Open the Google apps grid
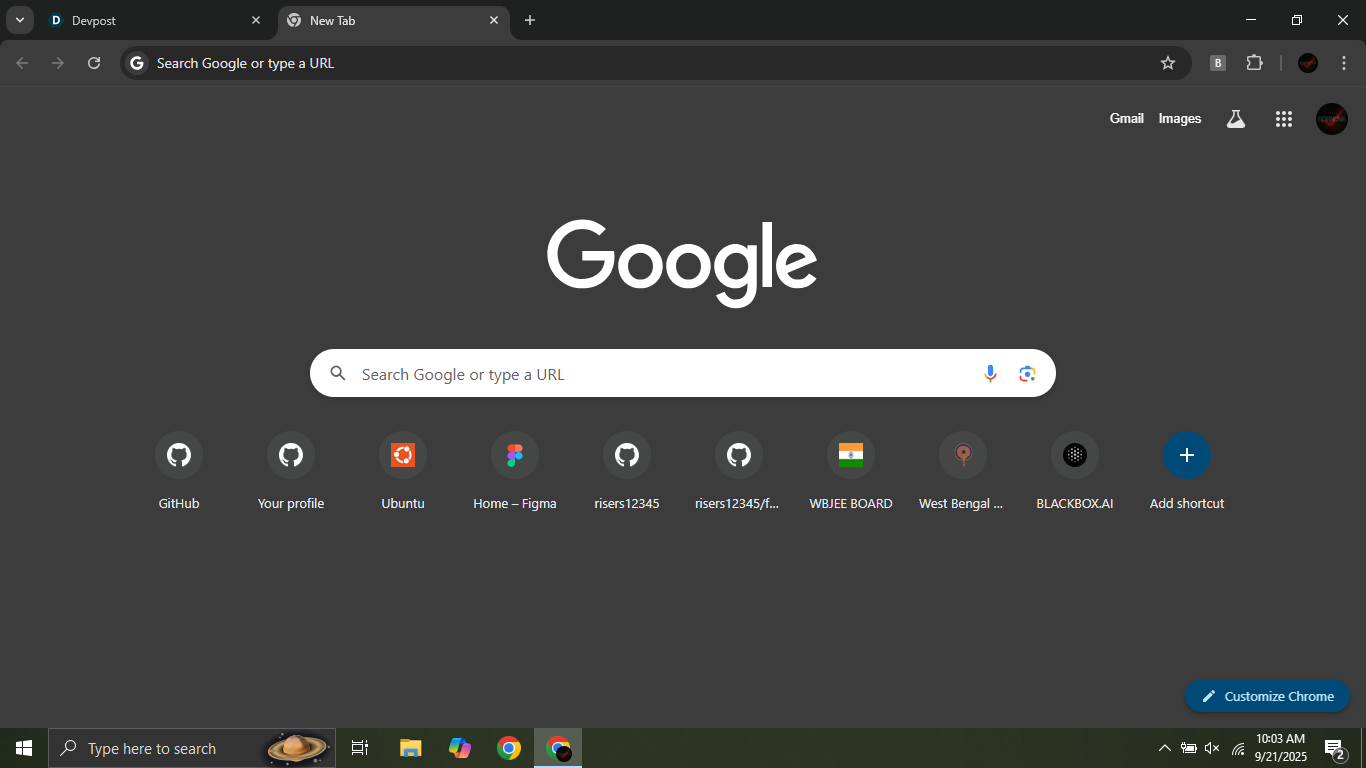 (1284, 119)
